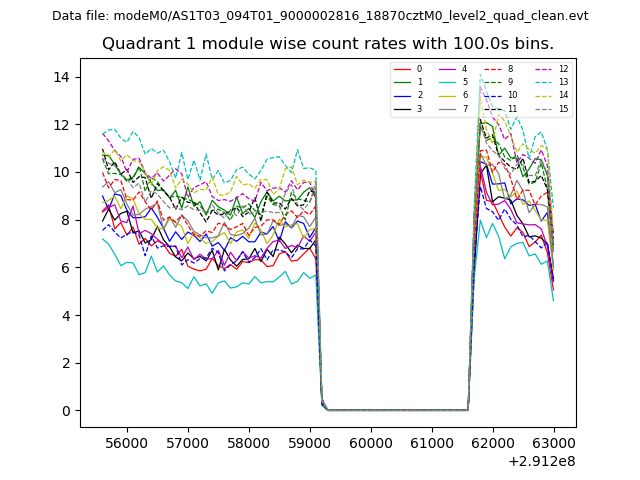Click the plot title about Quadrant 1

click(328, 44)
